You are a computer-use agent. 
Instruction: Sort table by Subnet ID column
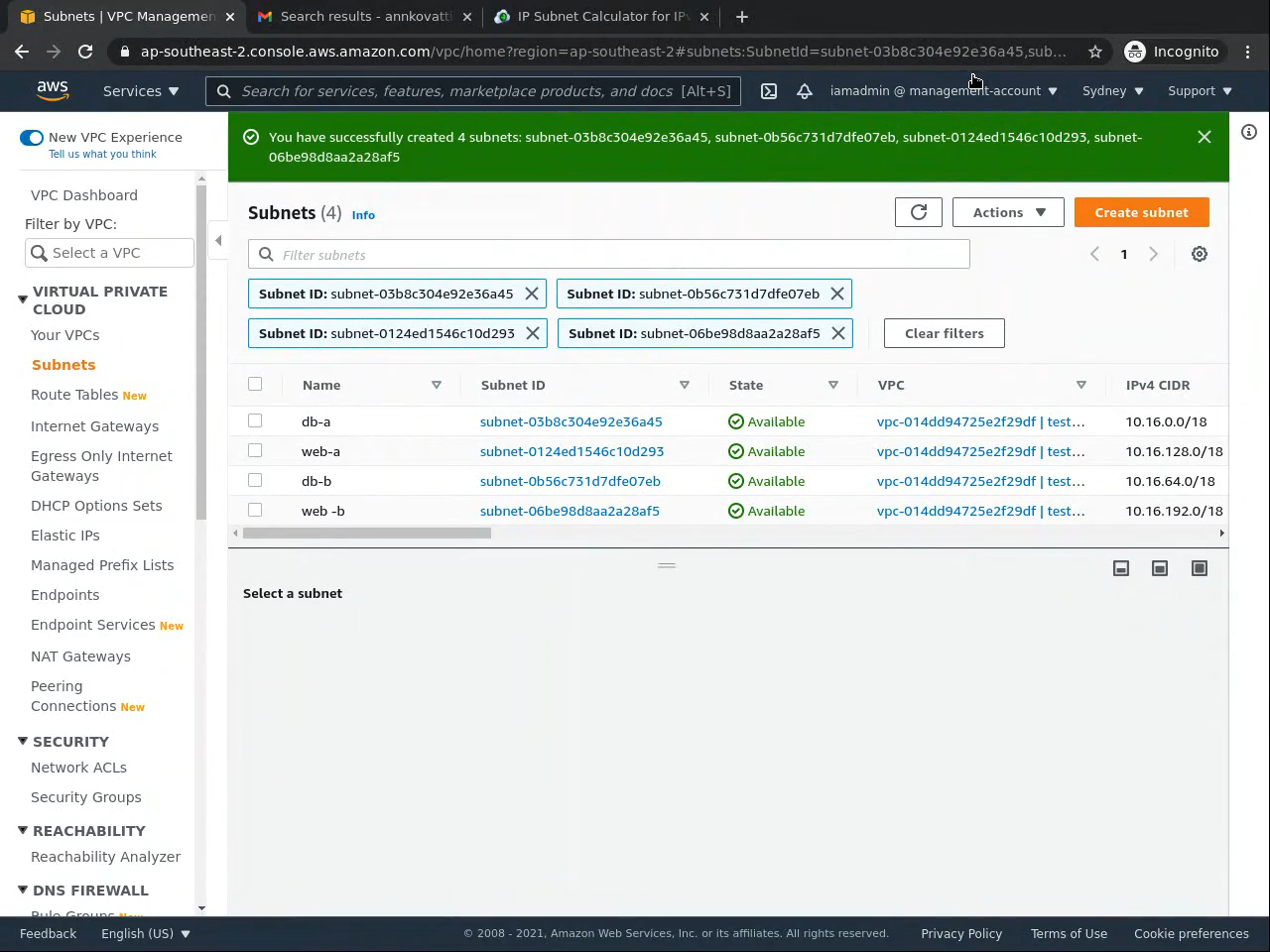tap(685, 385)
